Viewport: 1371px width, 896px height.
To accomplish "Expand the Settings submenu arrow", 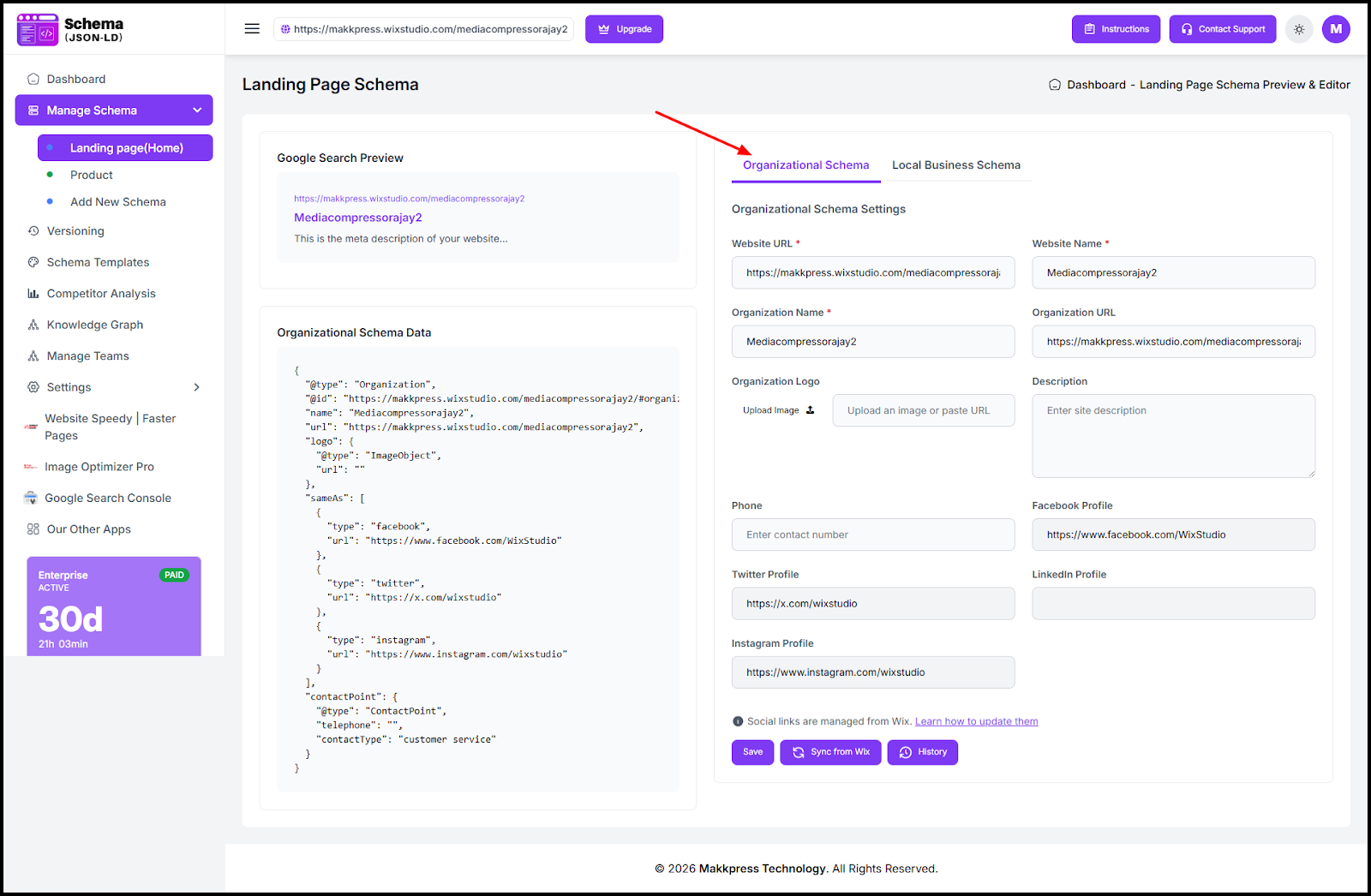I will [x=197, y=387].
